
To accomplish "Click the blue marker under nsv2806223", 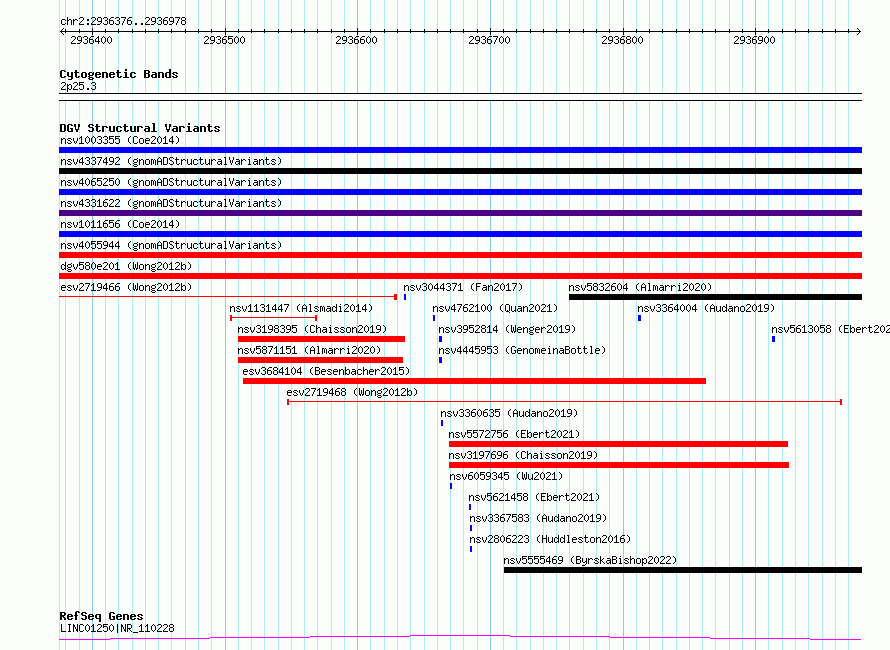I will click(471, 549).
